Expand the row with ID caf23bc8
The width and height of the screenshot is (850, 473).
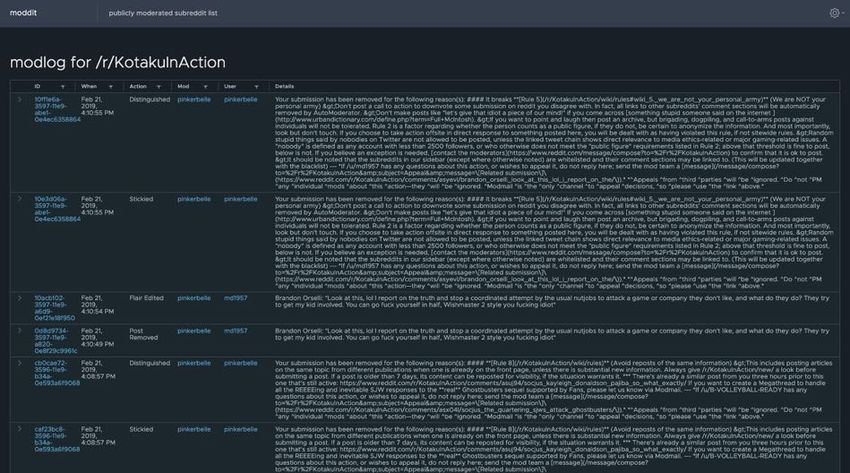tap(20, 429)
